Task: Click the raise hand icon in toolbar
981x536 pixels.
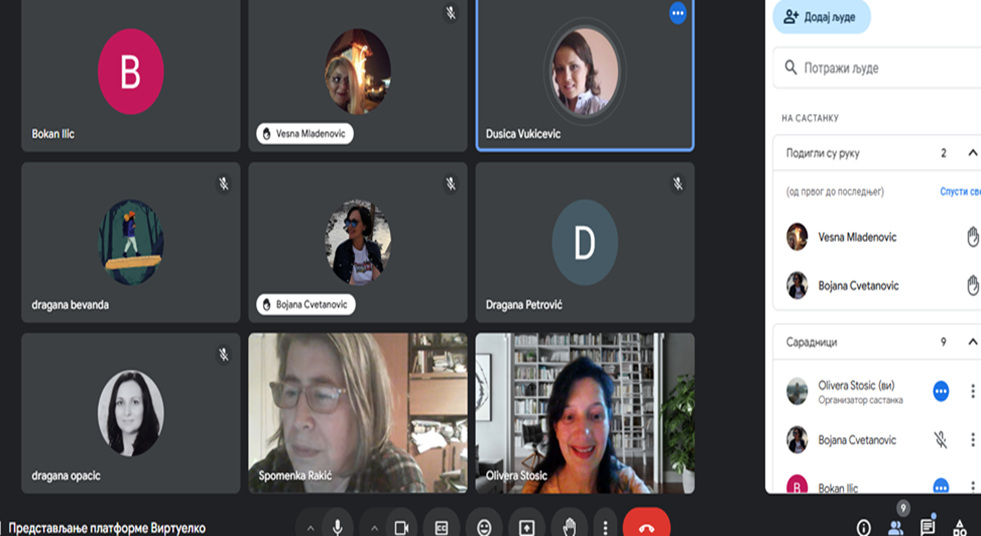Action: pyautogui.click(x=570, y=527)
